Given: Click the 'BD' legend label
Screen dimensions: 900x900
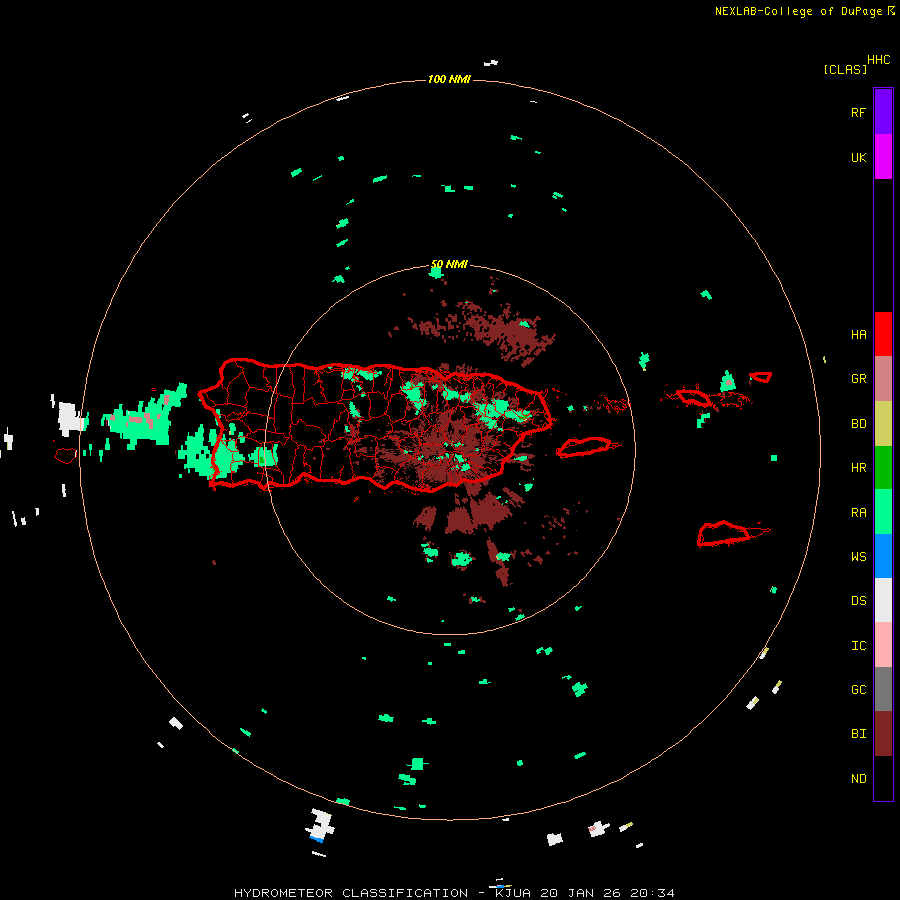Looking at the screenshot, I should coord(858,424).
